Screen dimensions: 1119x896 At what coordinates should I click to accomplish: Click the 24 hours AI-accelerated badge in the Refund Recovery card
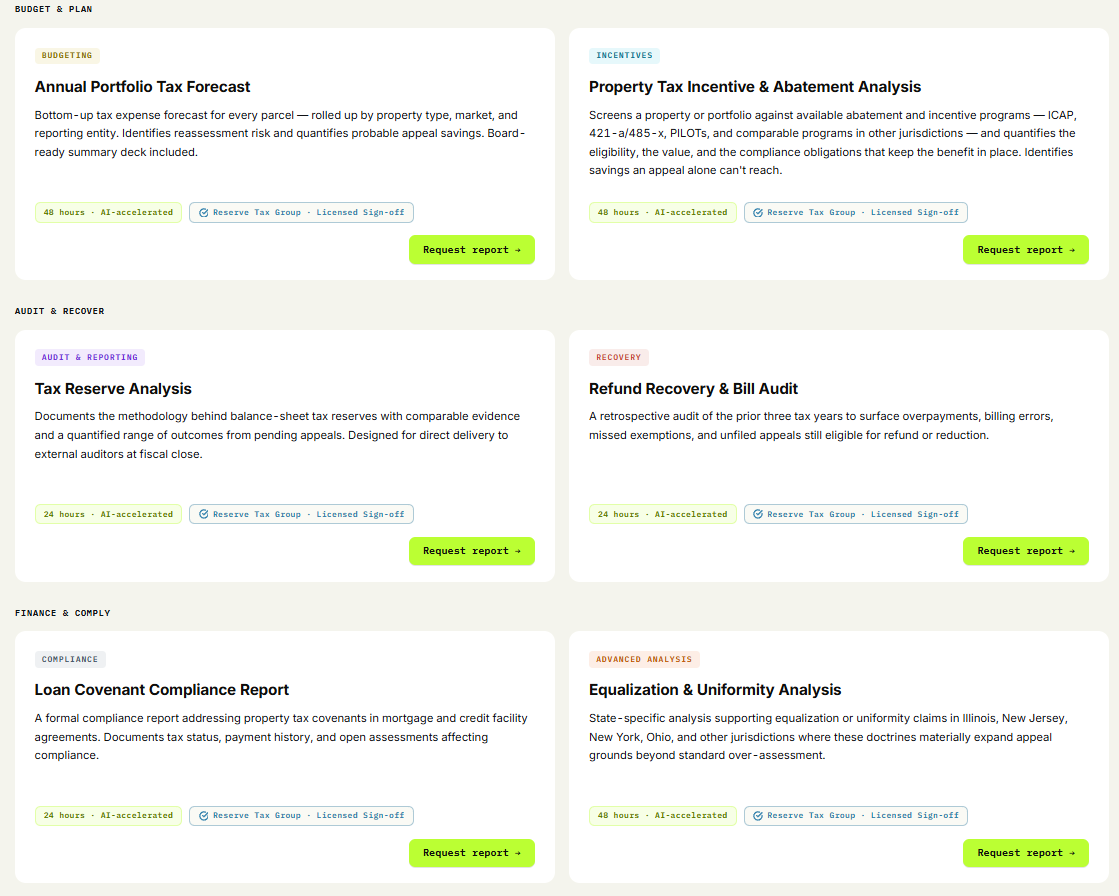pyautogui.click(x=663, y=514)
